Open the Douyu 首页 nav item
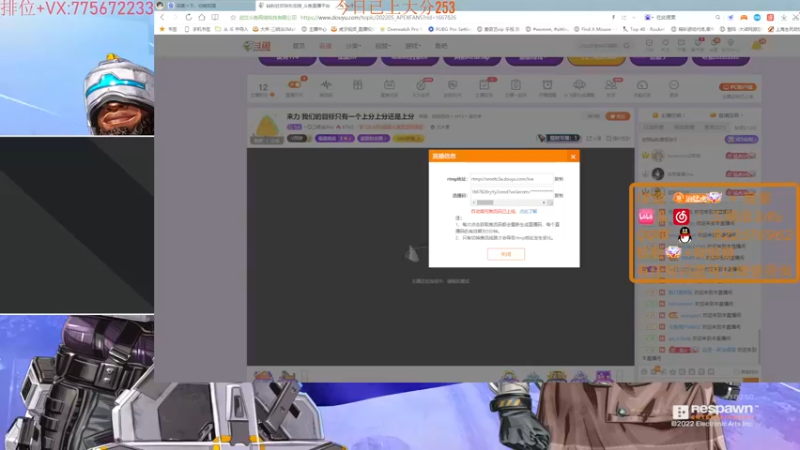Screen dimensions: 800x450 [298, 46]
